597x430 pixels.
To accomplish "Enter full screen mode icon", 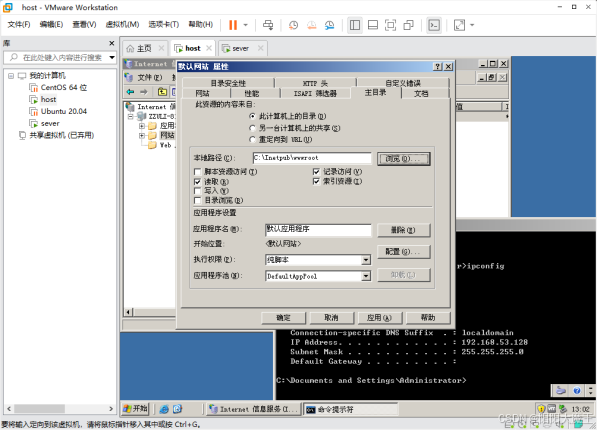I will [391, 25].
